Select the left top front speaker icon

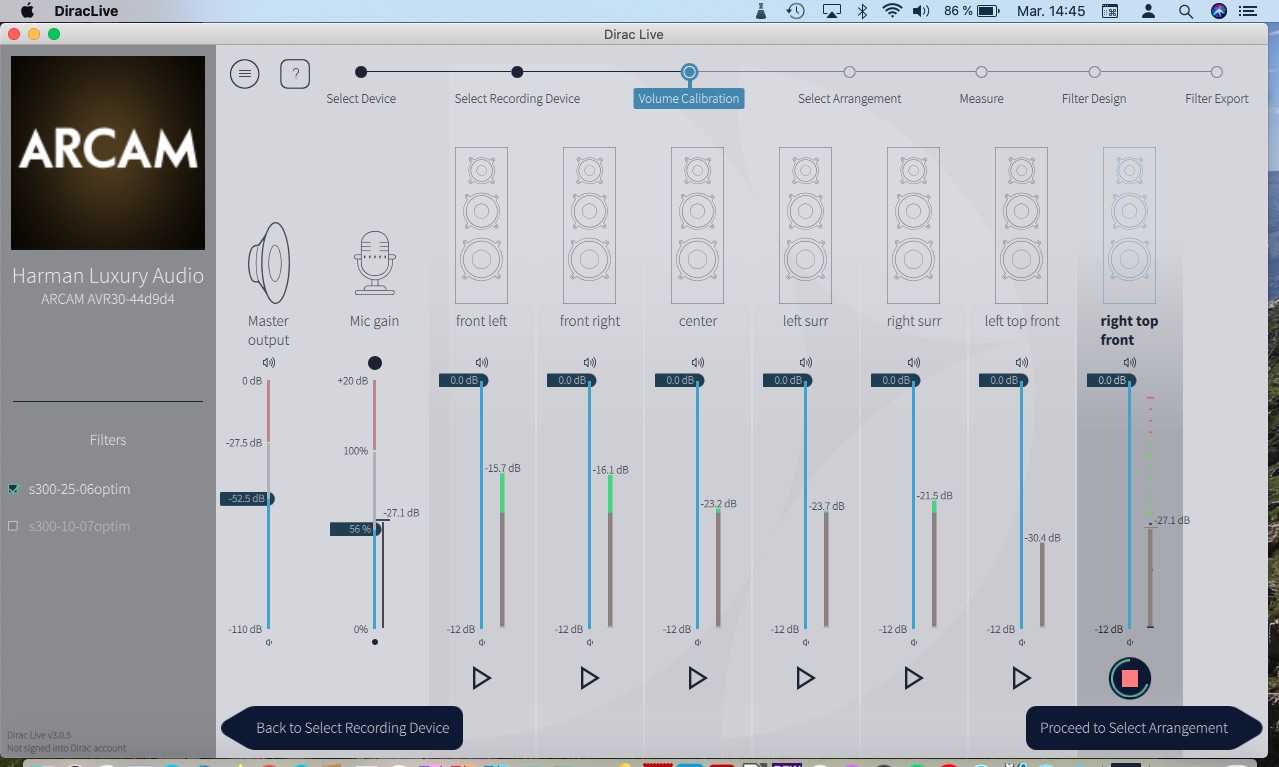pyautogui.click(x=1021, y=225)
